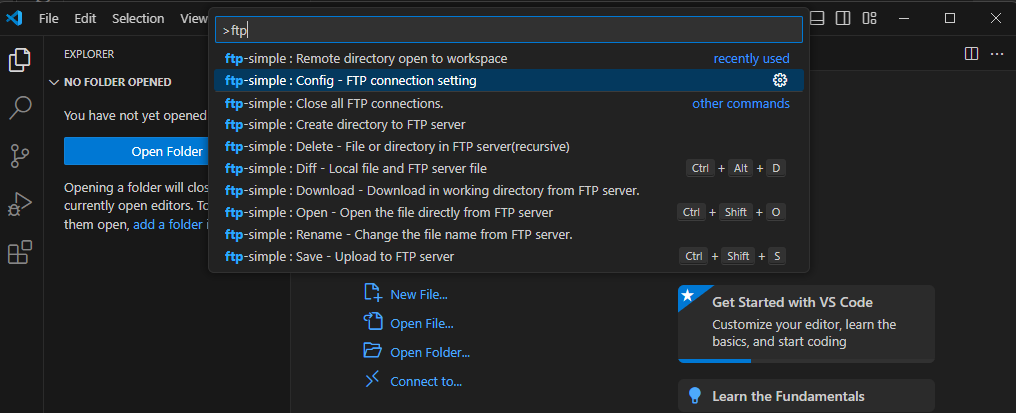
Task: Run Delete File or directory command
Action: (509, 147)
